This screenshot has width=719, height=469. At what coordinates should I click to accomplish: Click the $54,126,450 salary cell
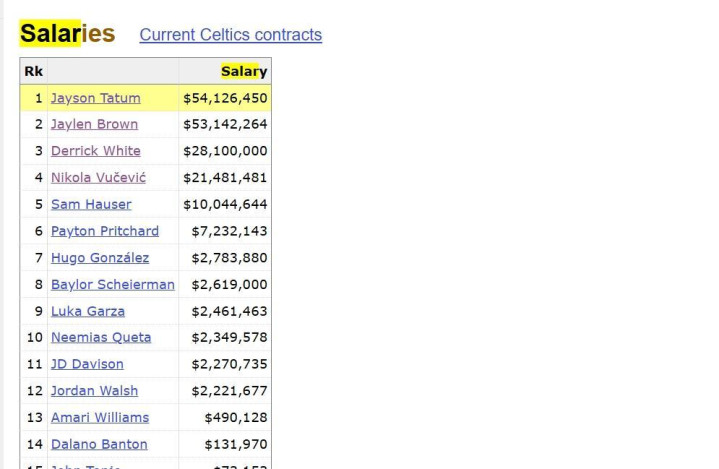225,98
